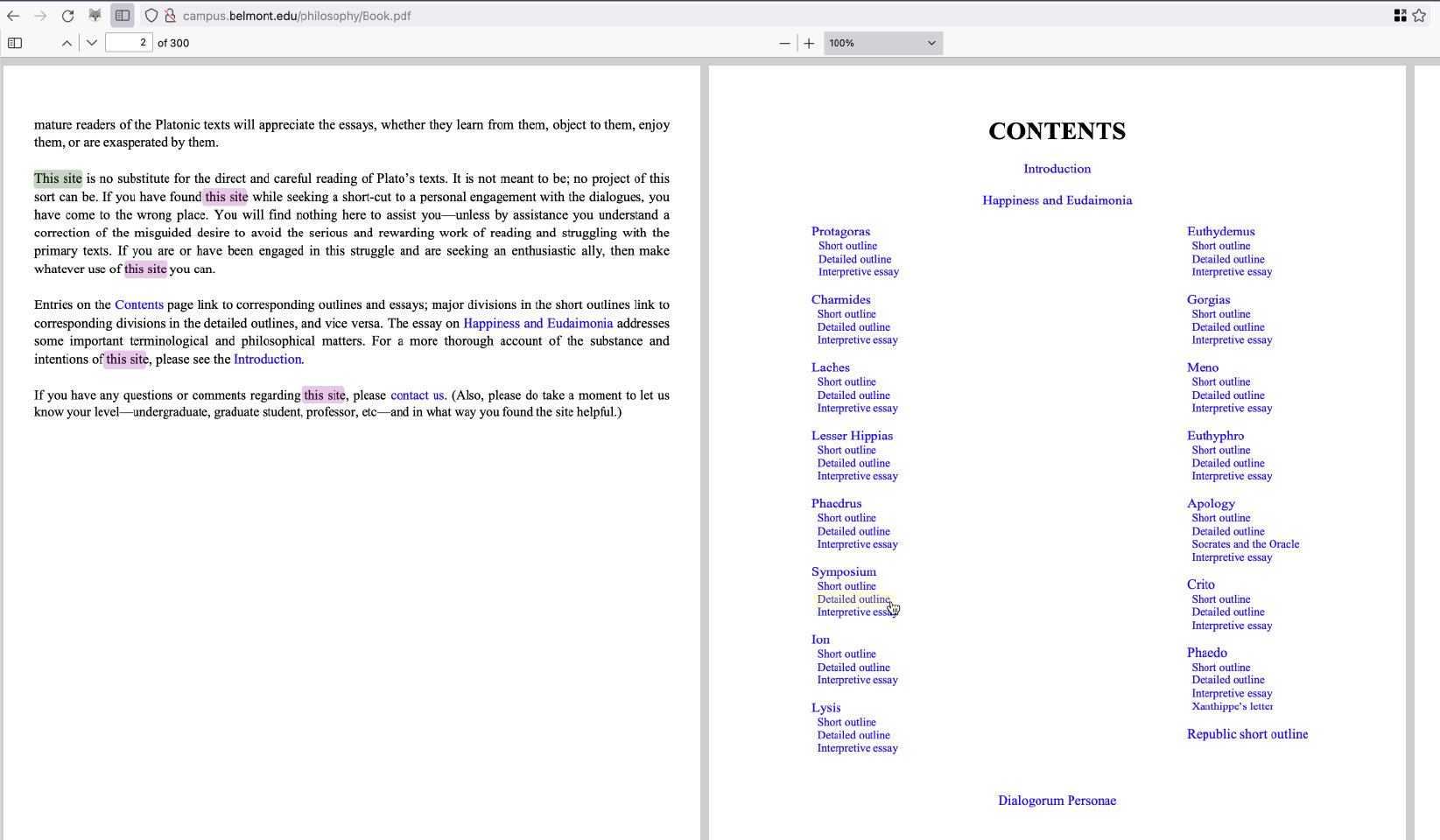
Task: Click the page number input field
Action: coord(129,43)
